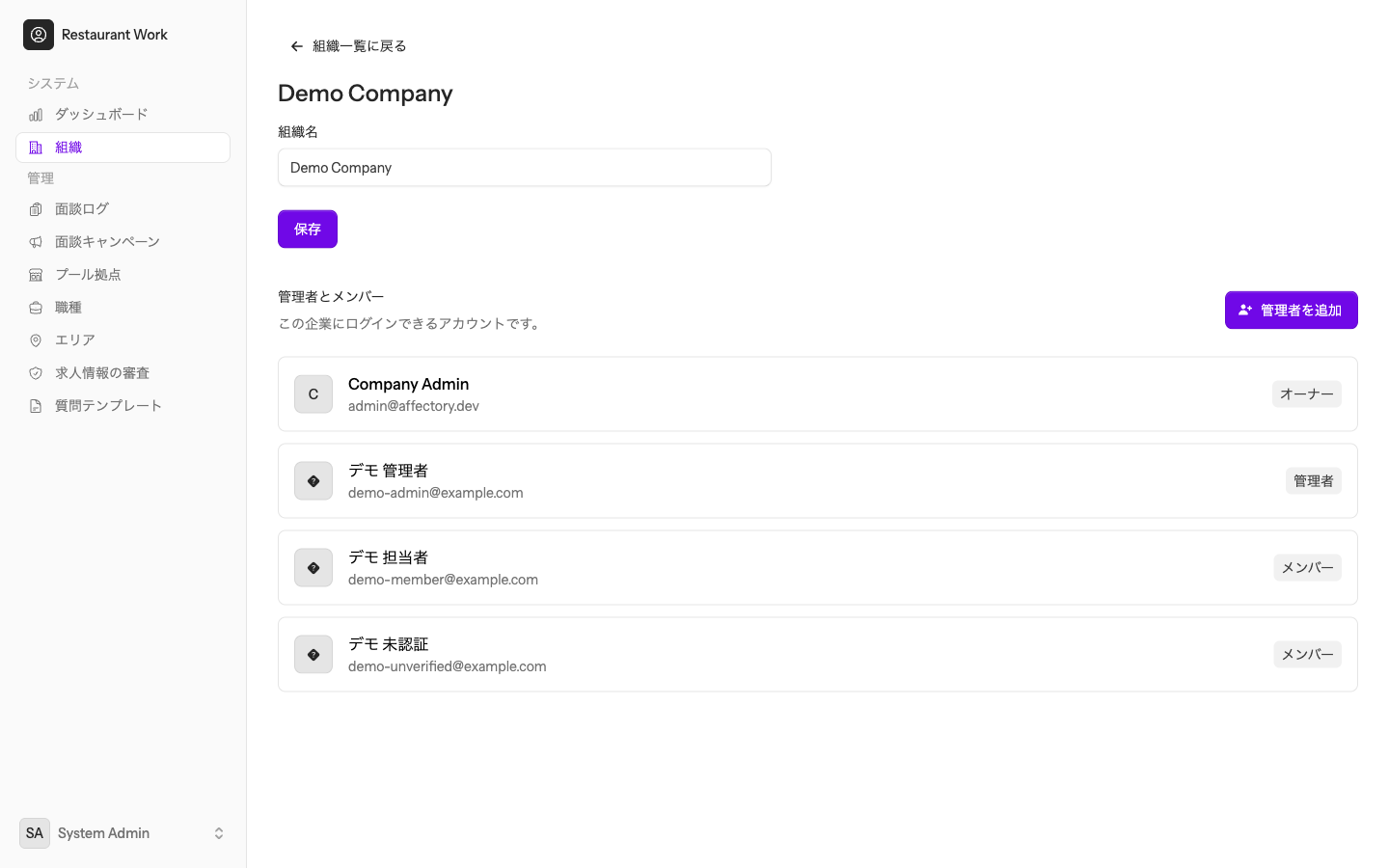
Task: Click the 質問テンプレート document icon
Action: [36, 406]
